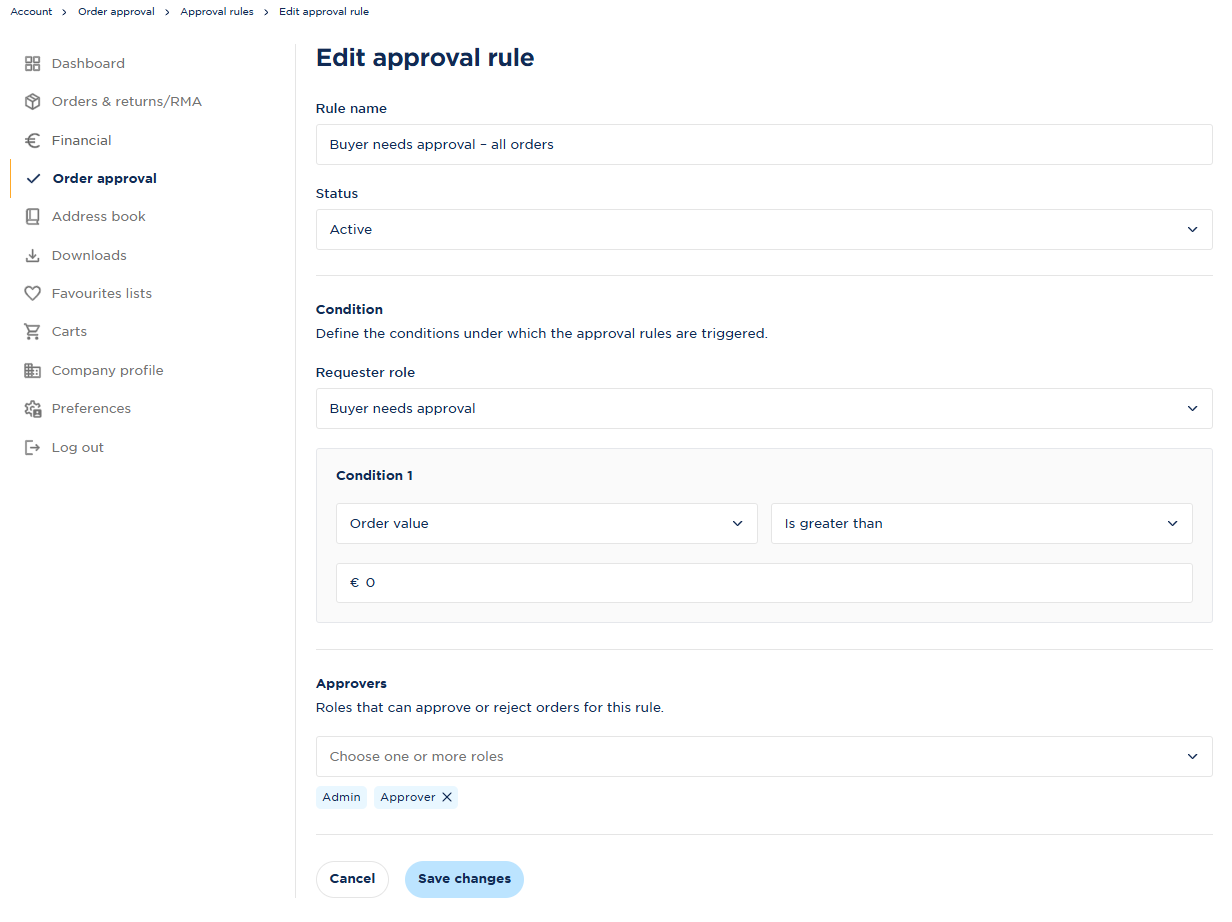The height and width of the screenshot is (922, 1232).
Task: Go to Dashboard in the sidebar
Action: pyautogui.click(x=88, y=64)
